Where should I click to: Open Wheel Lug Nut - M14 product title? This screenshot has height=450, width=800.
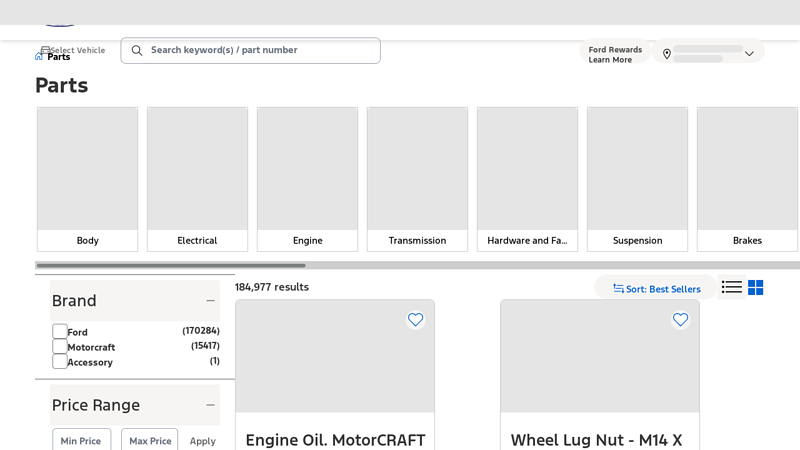pos(596,440)
